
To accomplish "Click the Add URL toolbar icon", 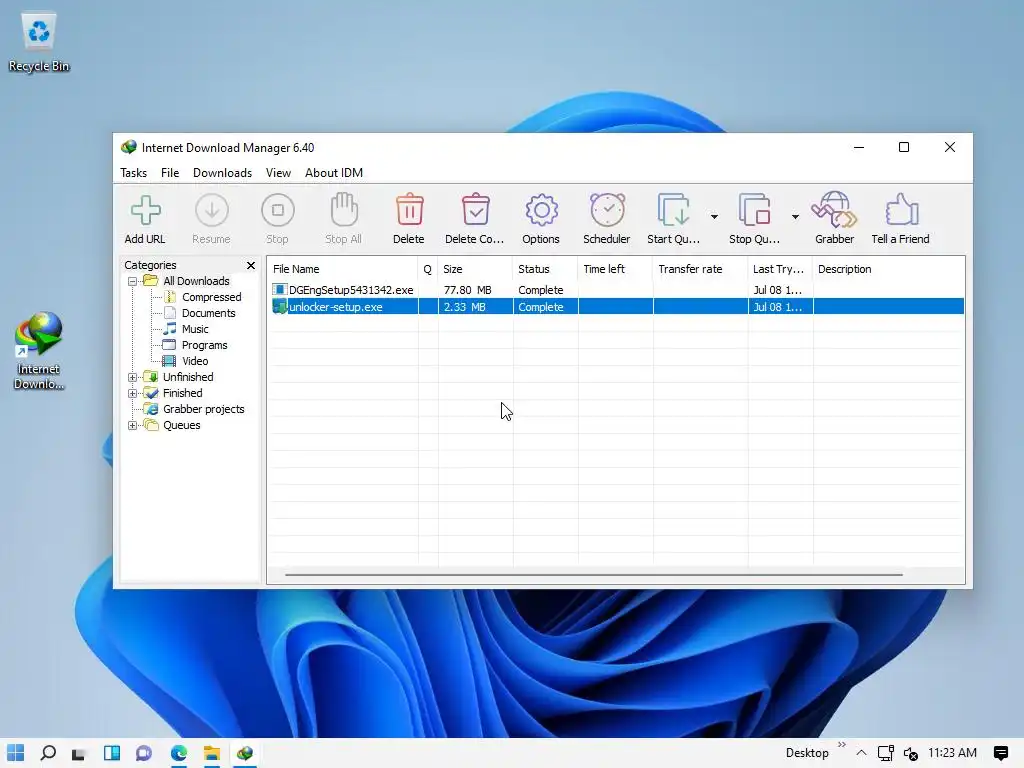I will click(x=145, y=211).
